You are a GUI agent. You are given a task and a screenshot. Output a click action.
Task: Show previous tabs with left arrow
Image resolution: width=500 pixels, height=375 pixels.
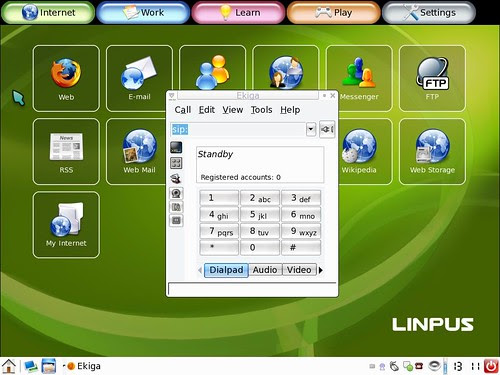coord(200,270)
